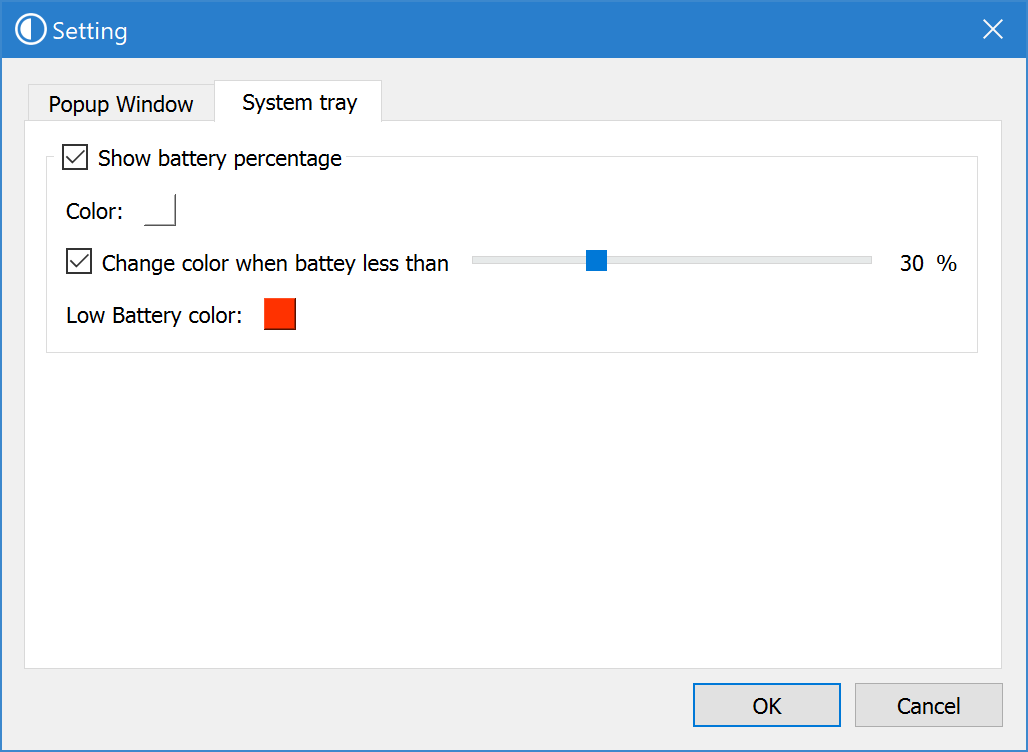
Task: Click the 30 threshold percentage value
Action: [x=911, y=264]
